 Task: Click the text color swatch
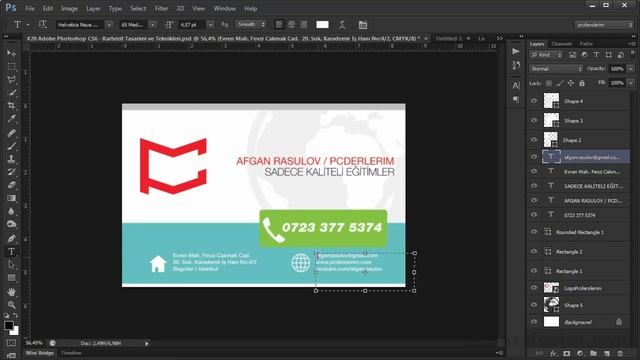322,25
